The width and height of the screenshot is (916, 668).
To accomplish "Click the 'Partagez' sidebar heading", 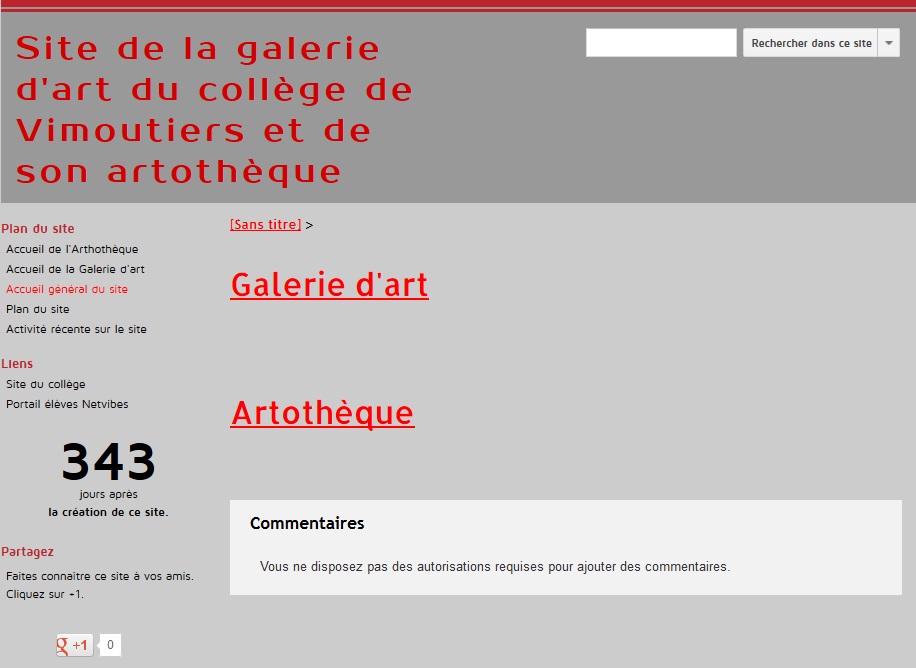I will click(28, 551).
